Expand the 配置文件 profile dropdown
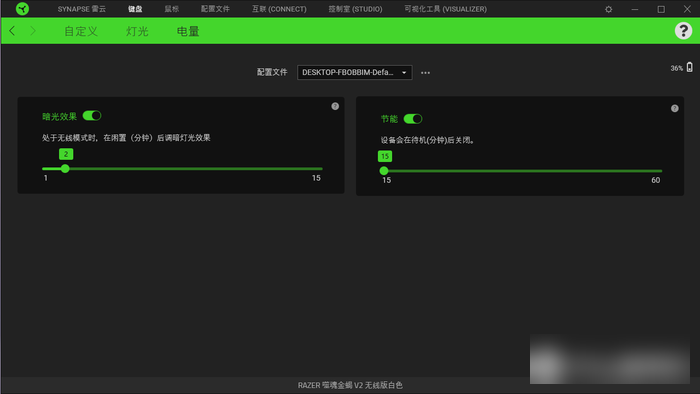The height and width of the screenshot is (394, 700). point(354,72)
